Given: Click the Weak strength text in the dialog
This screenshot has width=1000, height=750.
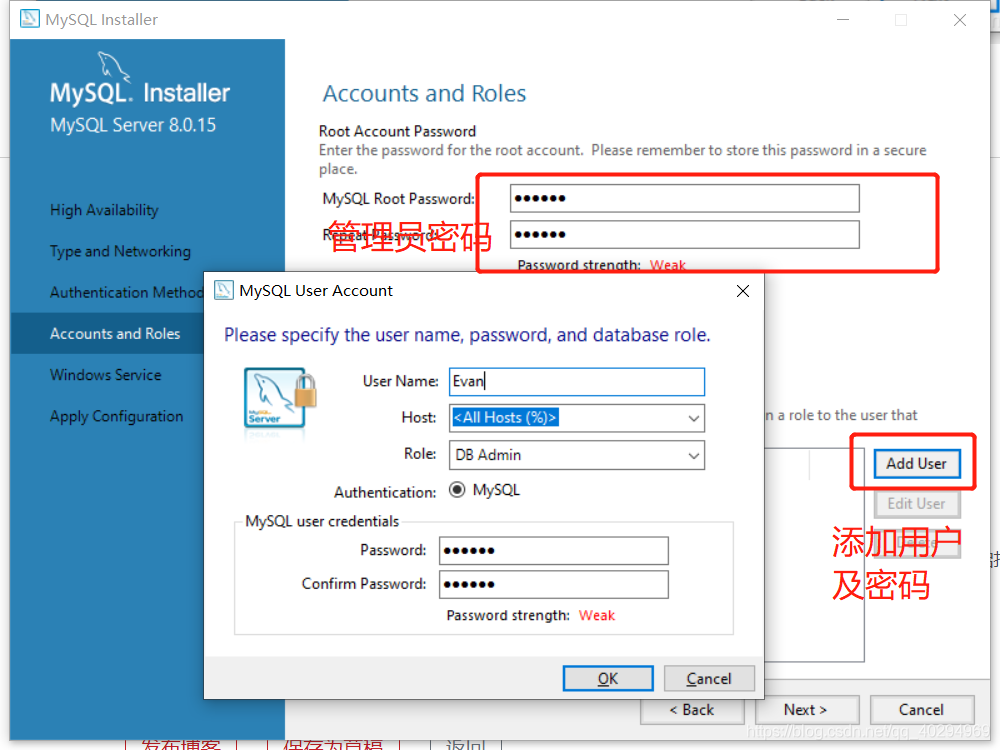Looking at the screenshot, I should pos(597,615).
